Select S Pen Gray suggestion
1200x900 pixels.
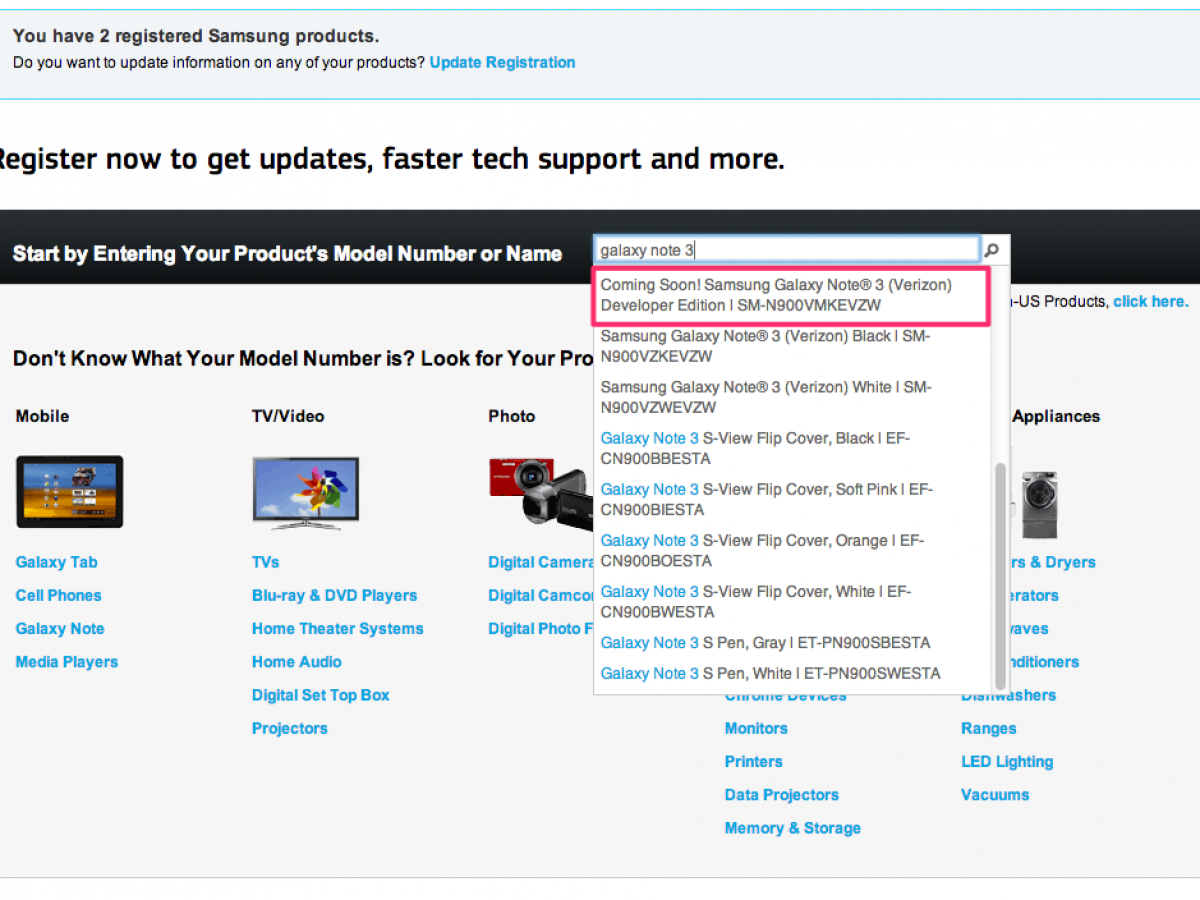[x=765, y=642]
